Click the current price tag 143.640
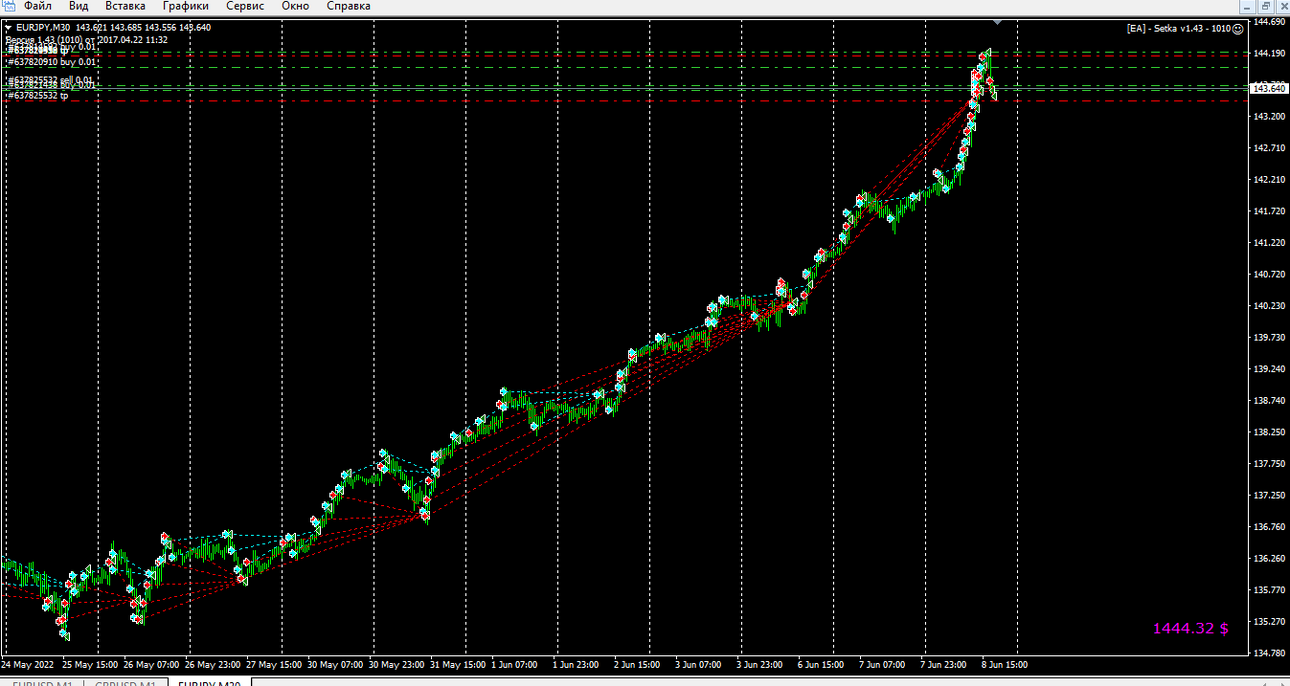Image resolution: width=1290 pixels, height=686 pixels. click(1268, 88)
